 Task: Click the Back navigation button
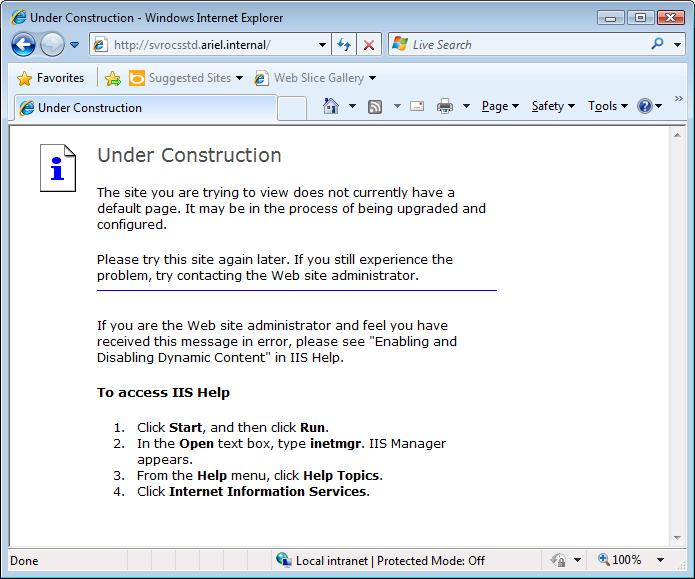tap(23, 45)
